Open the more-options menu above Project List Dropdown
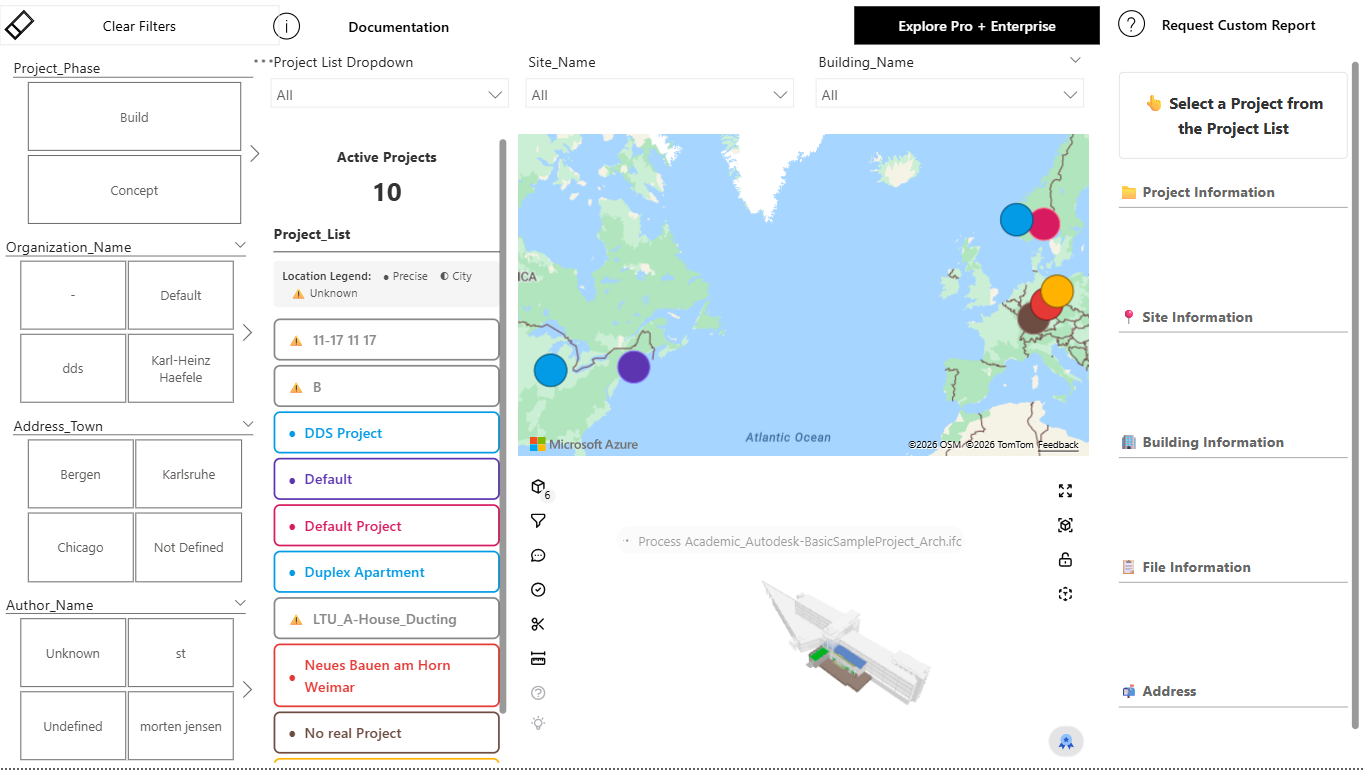This screenshot has height=772, width=1363. pos(262,60)
